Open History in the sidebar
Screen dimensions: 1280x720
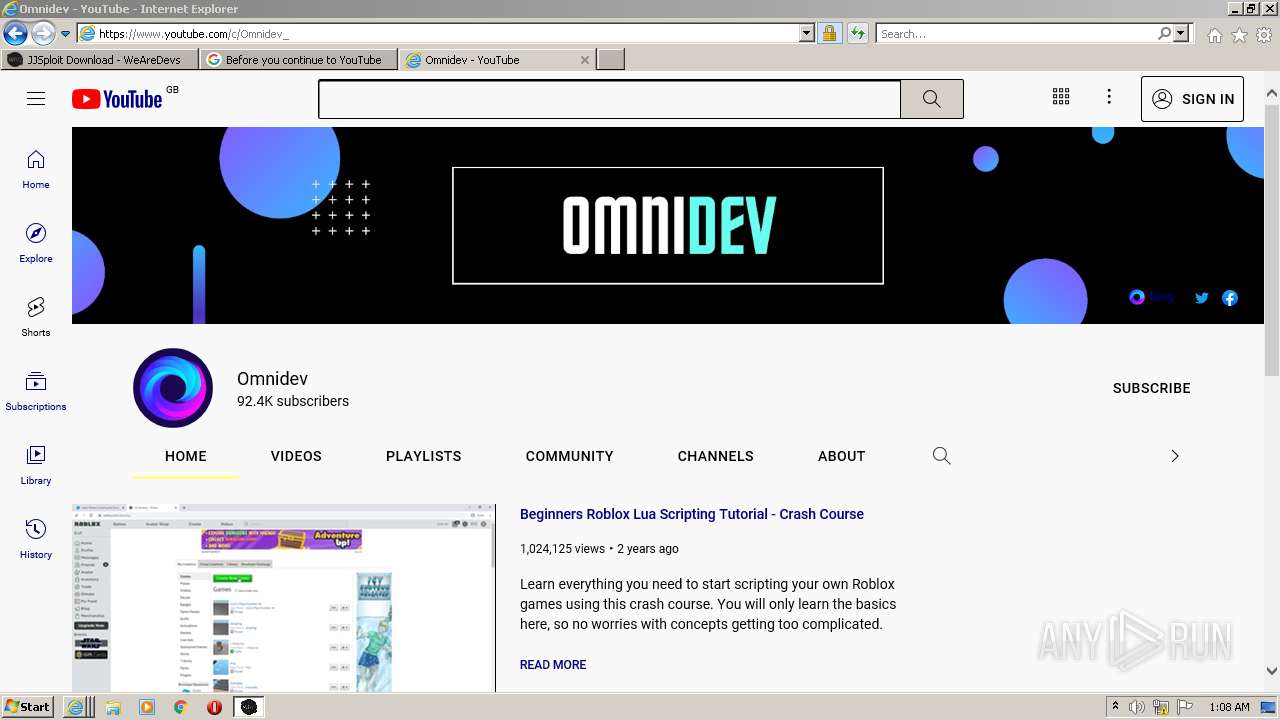(x=36, y=539)
